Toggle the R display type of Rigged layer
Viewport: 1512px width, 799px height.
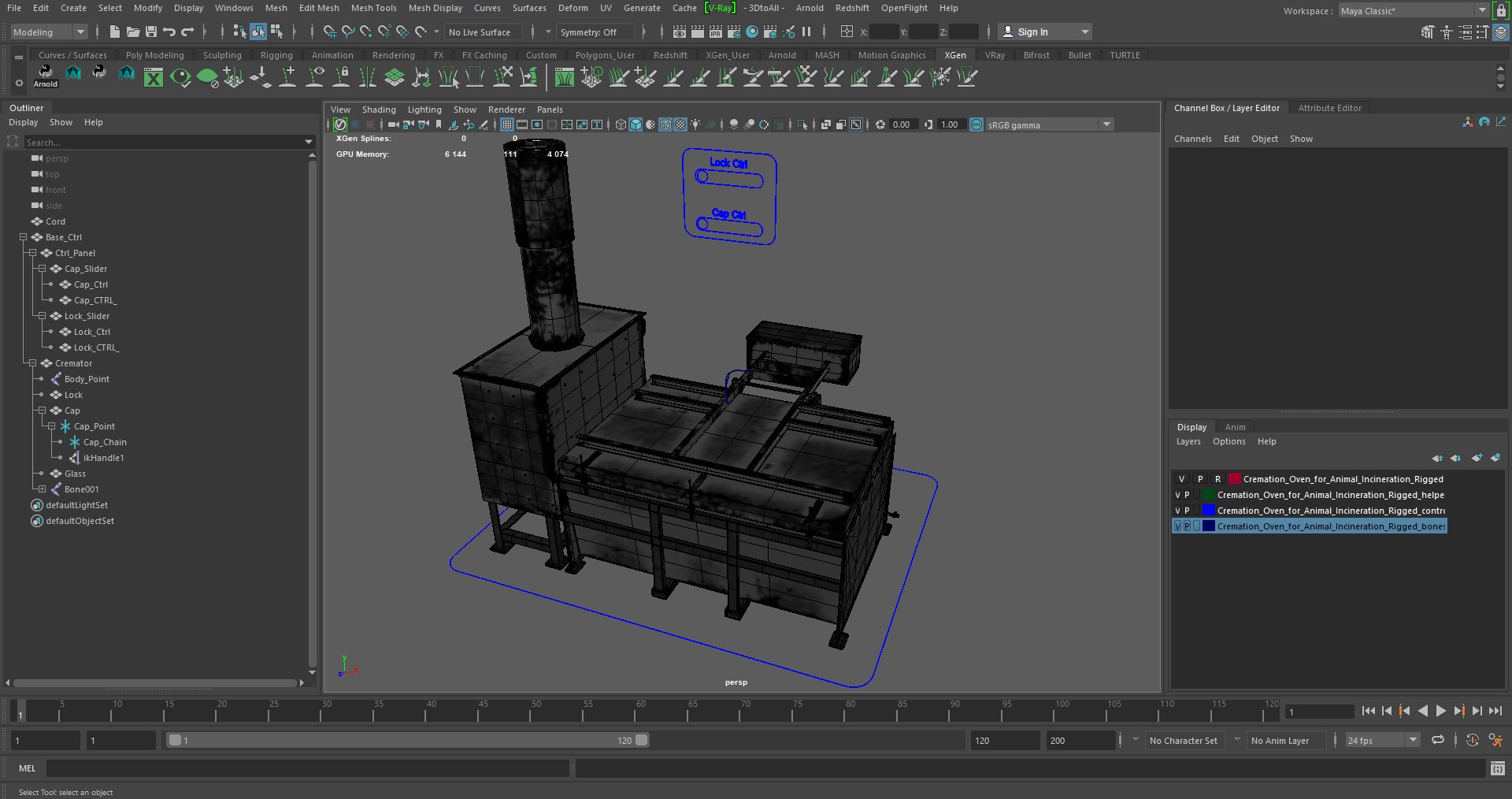(1217, 479)
